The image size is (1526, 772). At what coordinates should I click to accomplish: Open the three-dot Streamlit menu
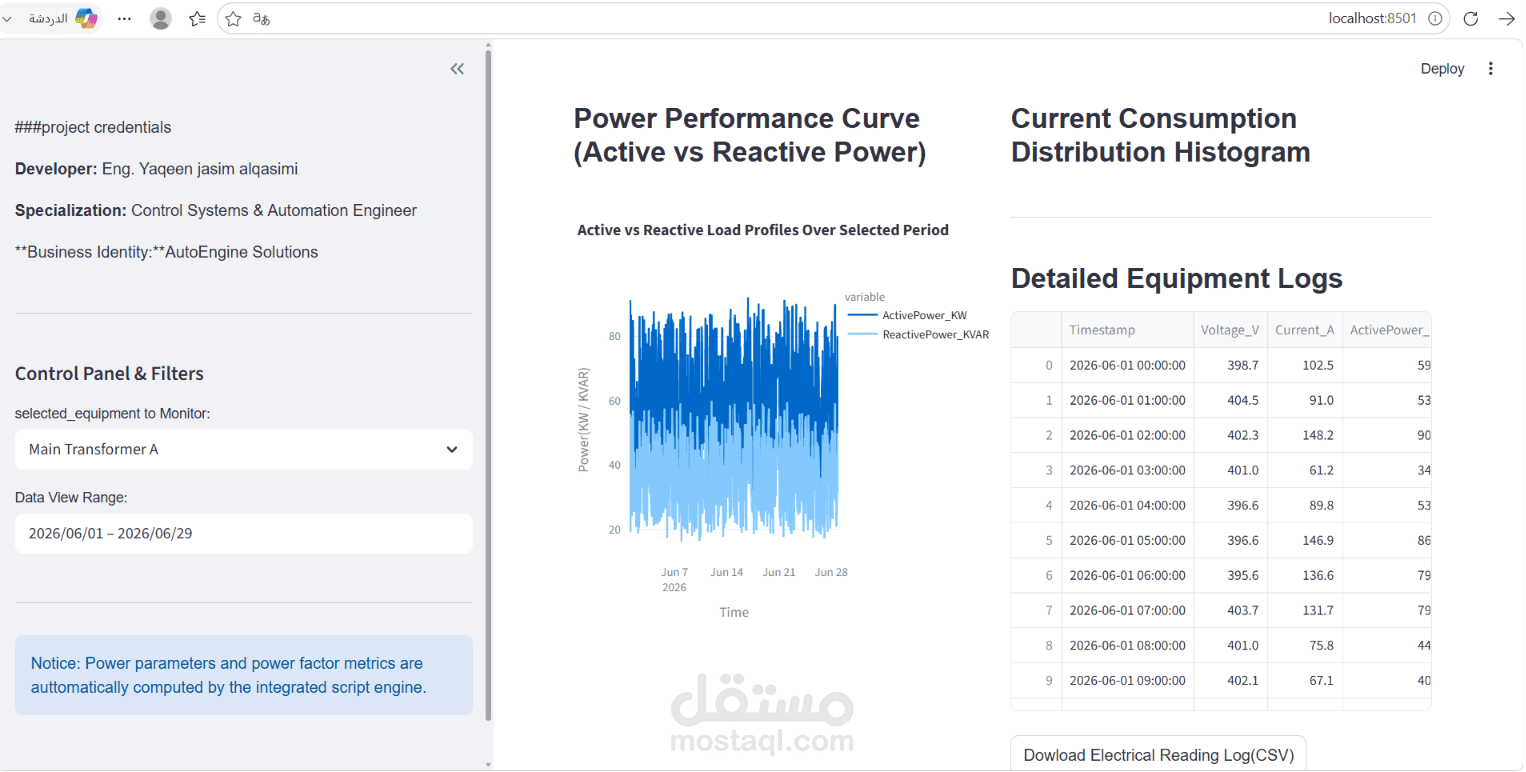click(1491, 69)
